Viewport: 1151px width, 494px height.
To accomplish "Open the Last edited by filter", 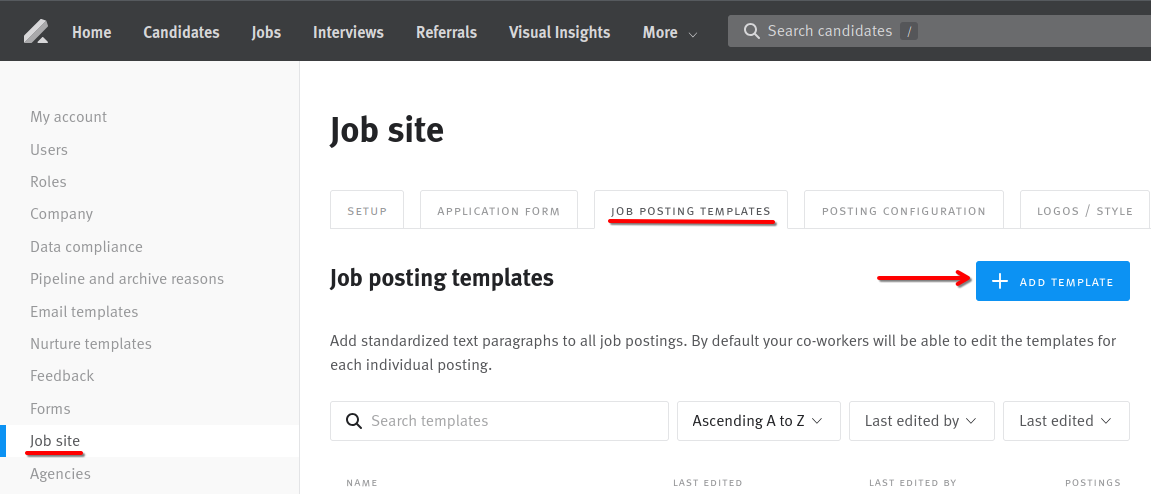I will click(x=921, y=421).
